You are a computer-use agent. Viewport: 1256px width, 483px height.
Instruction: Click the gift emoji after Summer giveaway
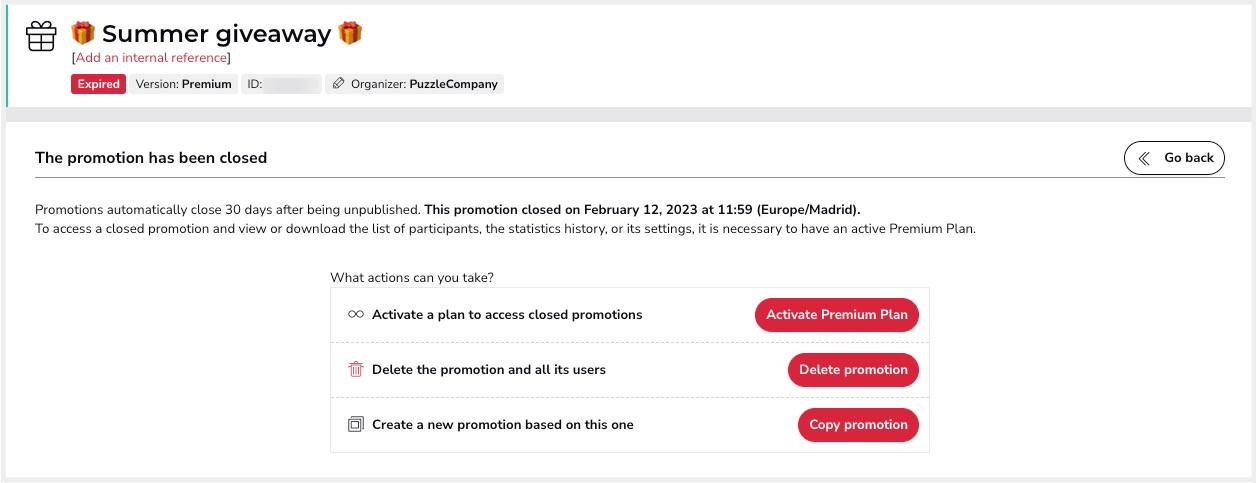350,33
